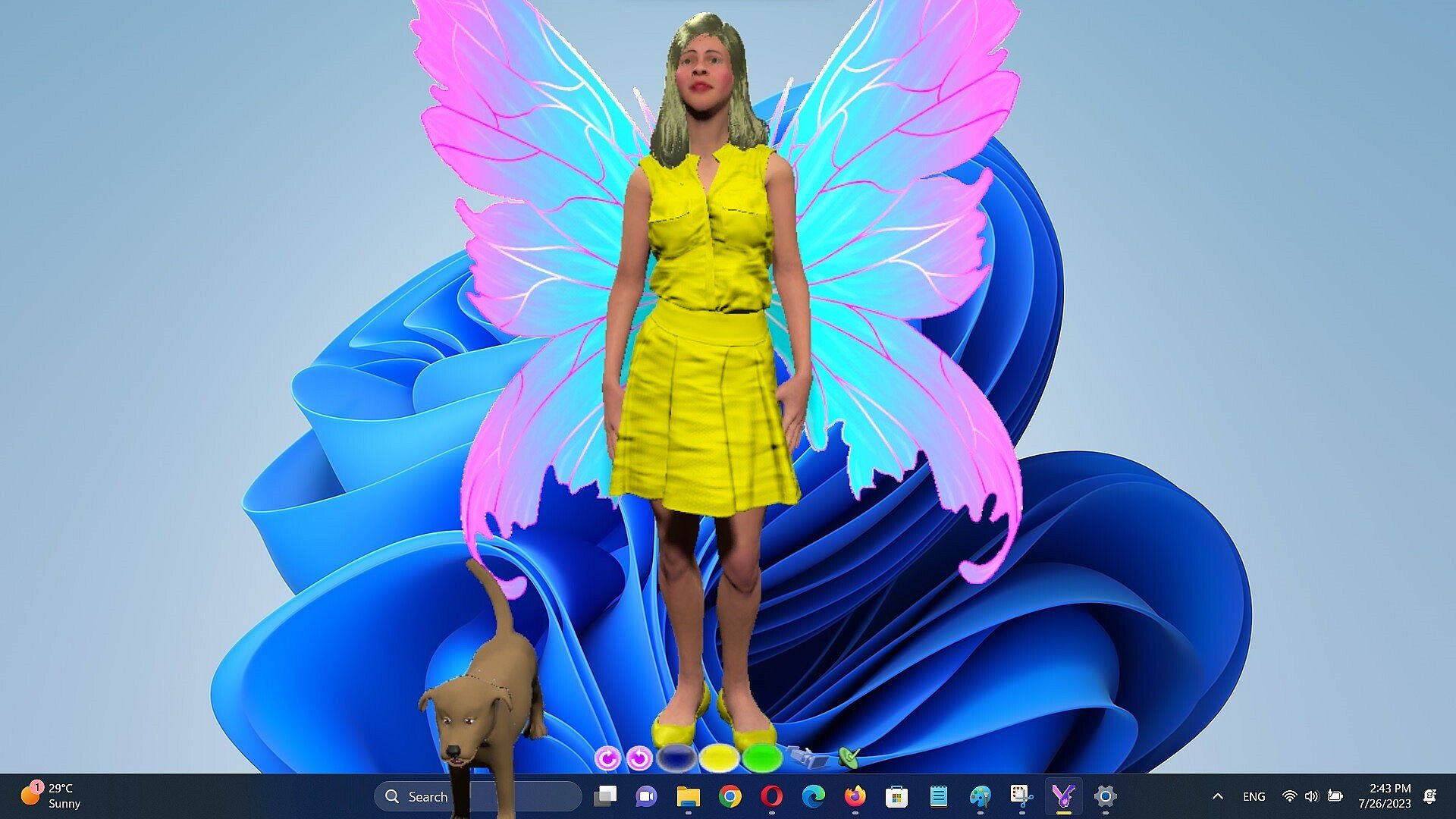Click the green checkmark pin icon
Screen dimensions: 1456x819
click(849, 756)
